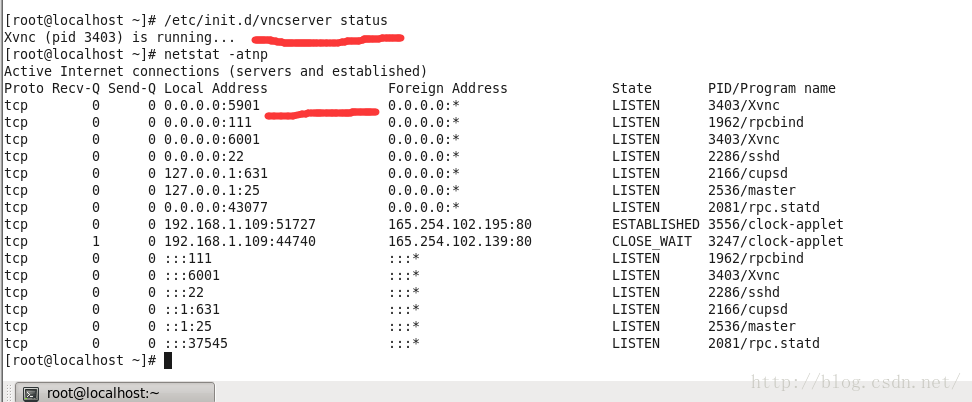The width and height of the screenshot is (972, 402).
Task: Click local address 127.0.0.1:631
Action: click(216, 173)
